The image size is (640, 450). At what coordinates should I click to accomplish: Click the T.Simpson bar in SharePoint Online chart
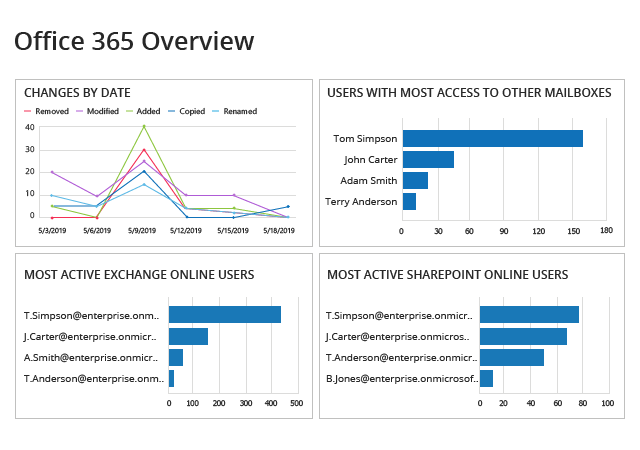[x=529, y=314]
